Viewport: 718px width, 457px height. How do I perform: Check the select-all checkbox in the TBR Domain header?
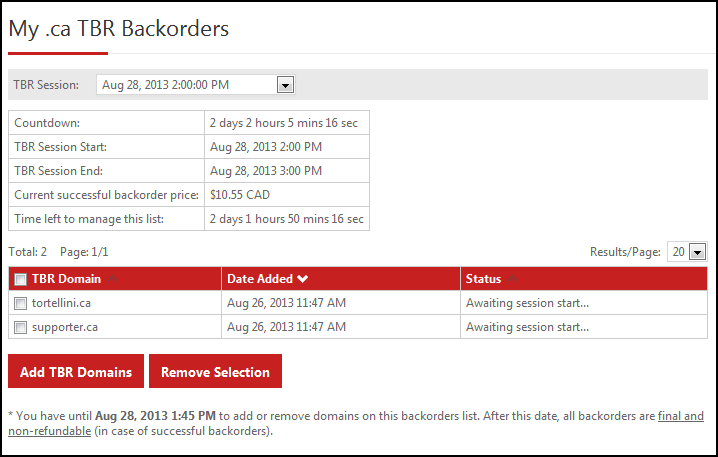[x=21, y=279]
